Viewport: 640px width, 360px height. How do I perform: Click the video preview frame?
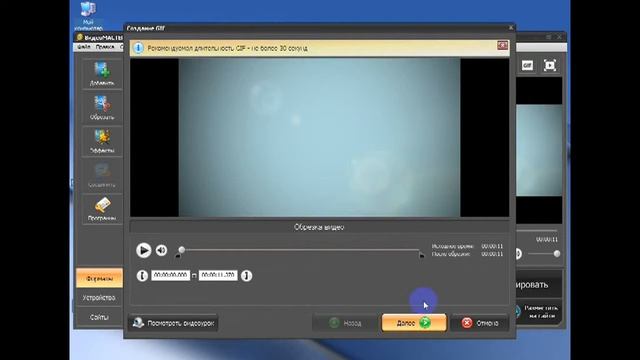[319, 138]
